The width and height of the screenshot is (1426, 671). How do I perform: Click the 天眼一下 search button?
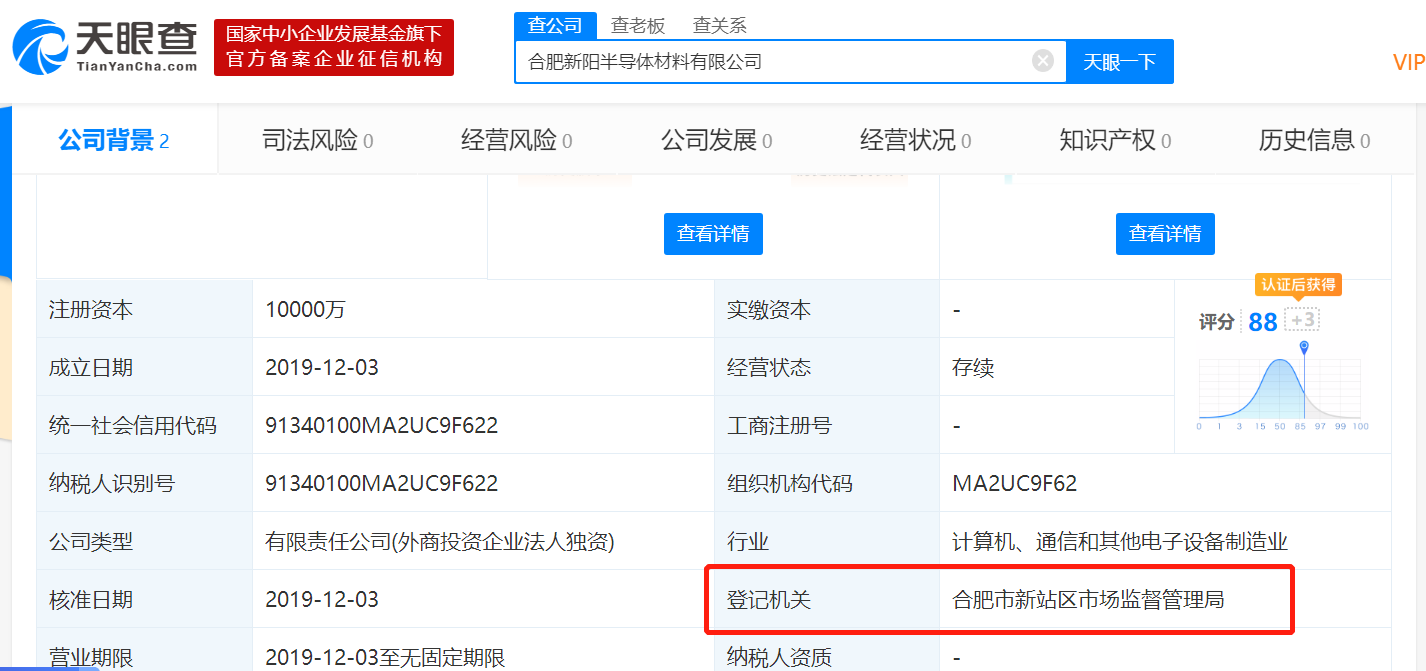click(1119, 62)
